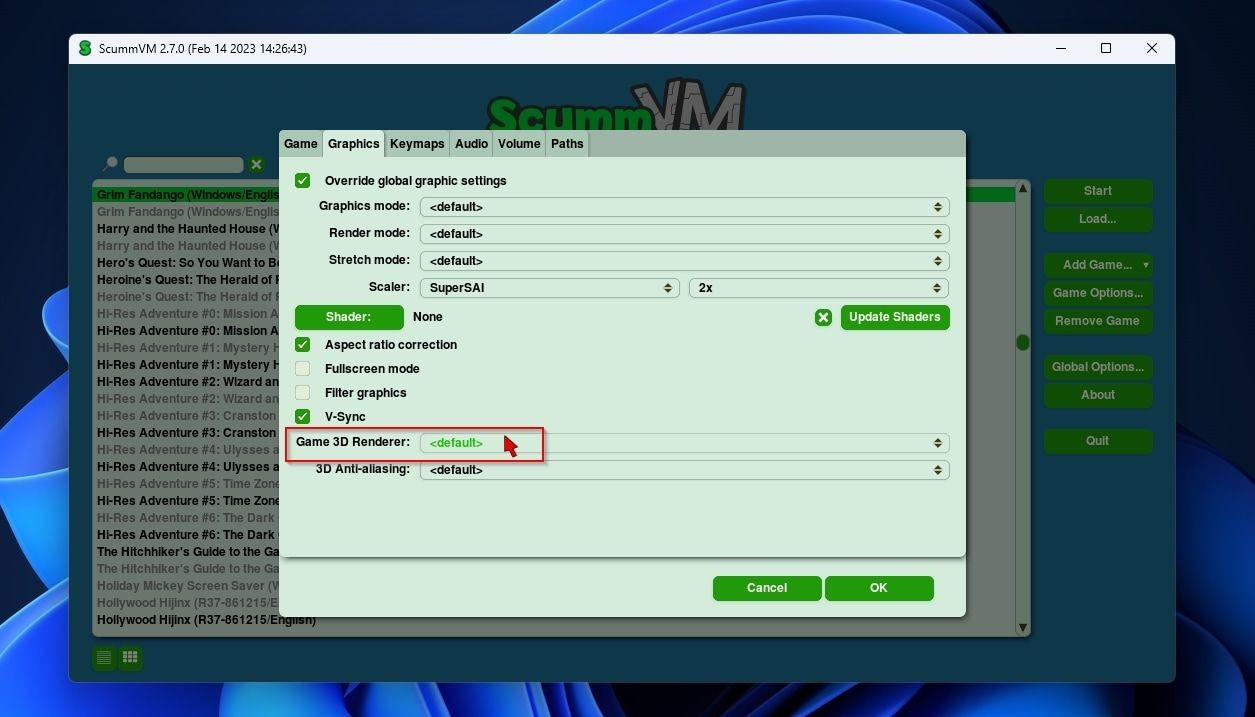
Task: Open the 2x scale factor dropdown
Action: click(819, 288)
